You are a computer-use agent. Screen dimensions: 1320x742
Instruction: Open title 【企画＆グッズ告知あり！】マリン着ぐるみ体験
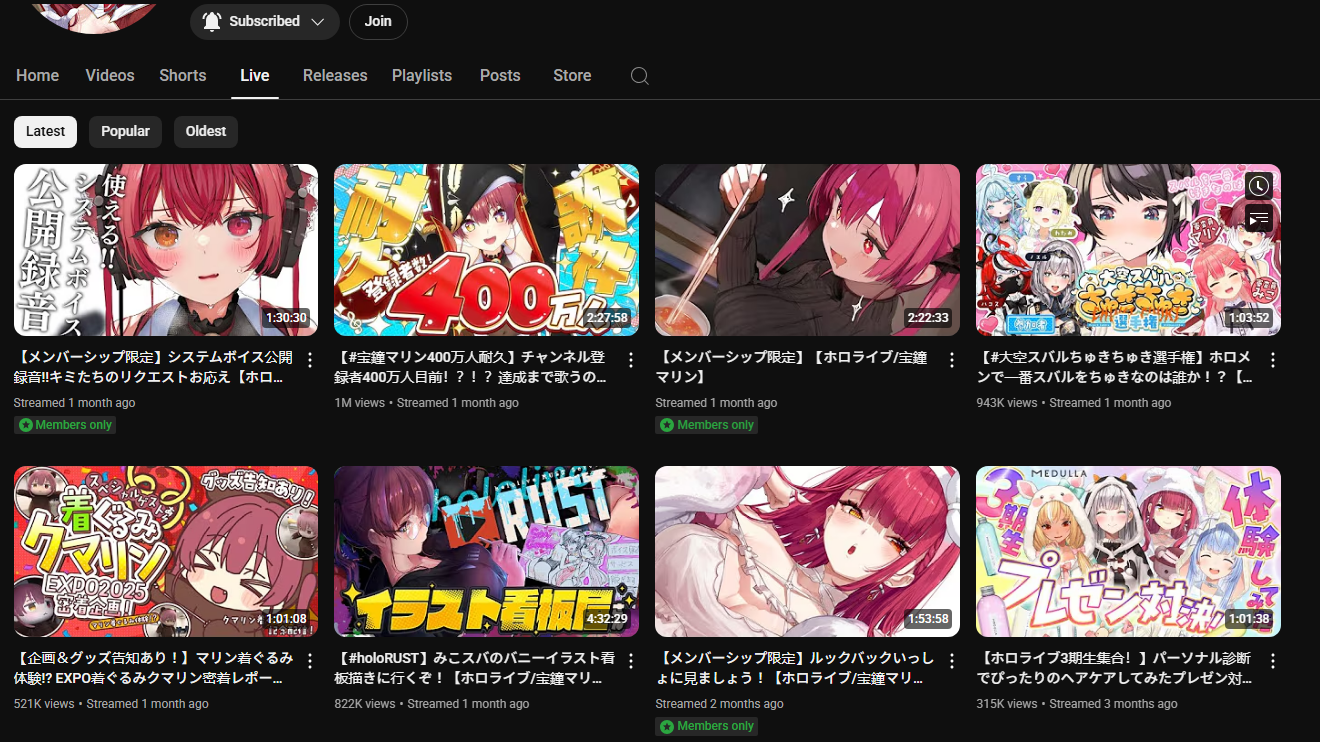(154, 668)
